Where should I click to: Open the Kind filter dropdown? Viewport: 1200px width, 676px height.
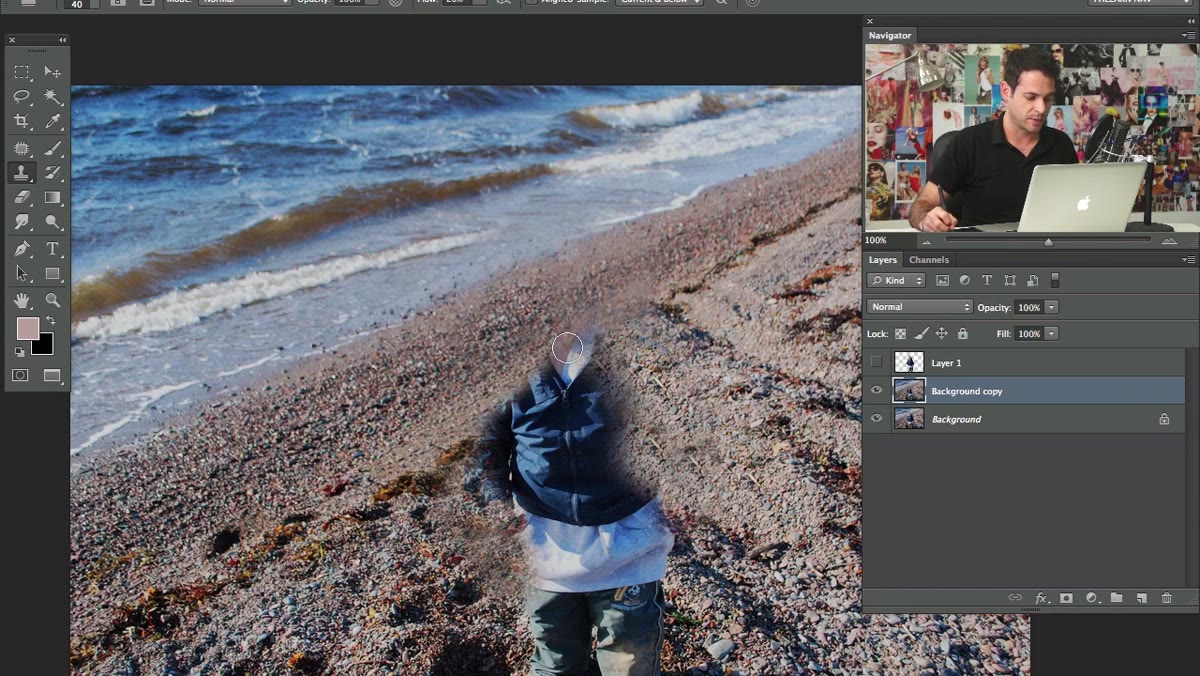[x=896, y=281]
